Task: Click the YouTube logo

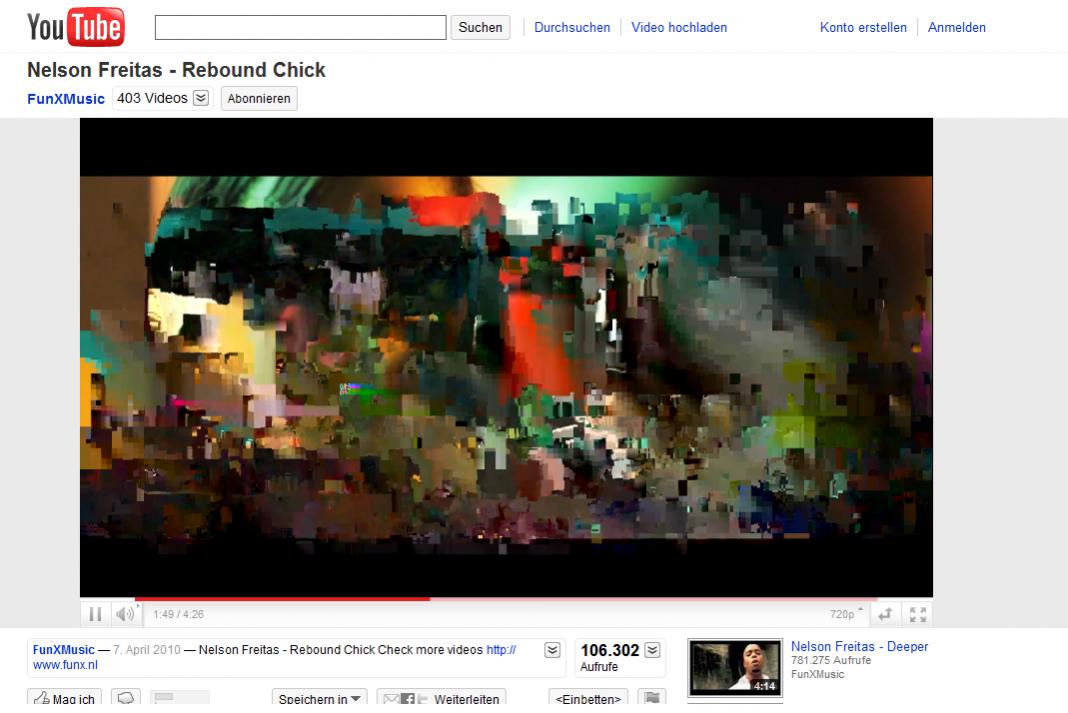Action: [76, 27]
